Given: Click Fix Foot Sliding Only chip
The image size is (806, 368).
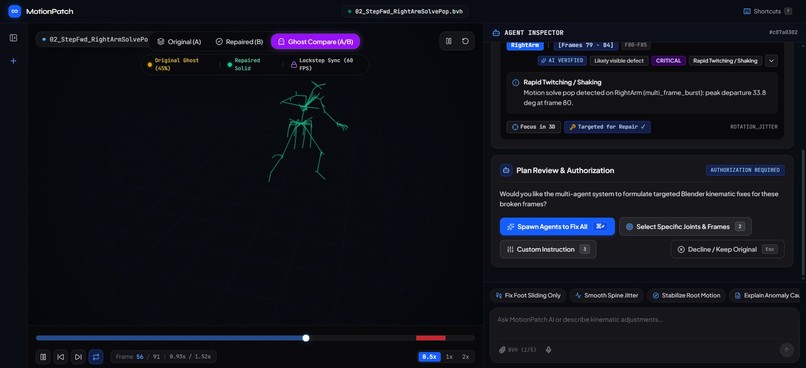Looking at the screenshot, I should tap(528, 296).
